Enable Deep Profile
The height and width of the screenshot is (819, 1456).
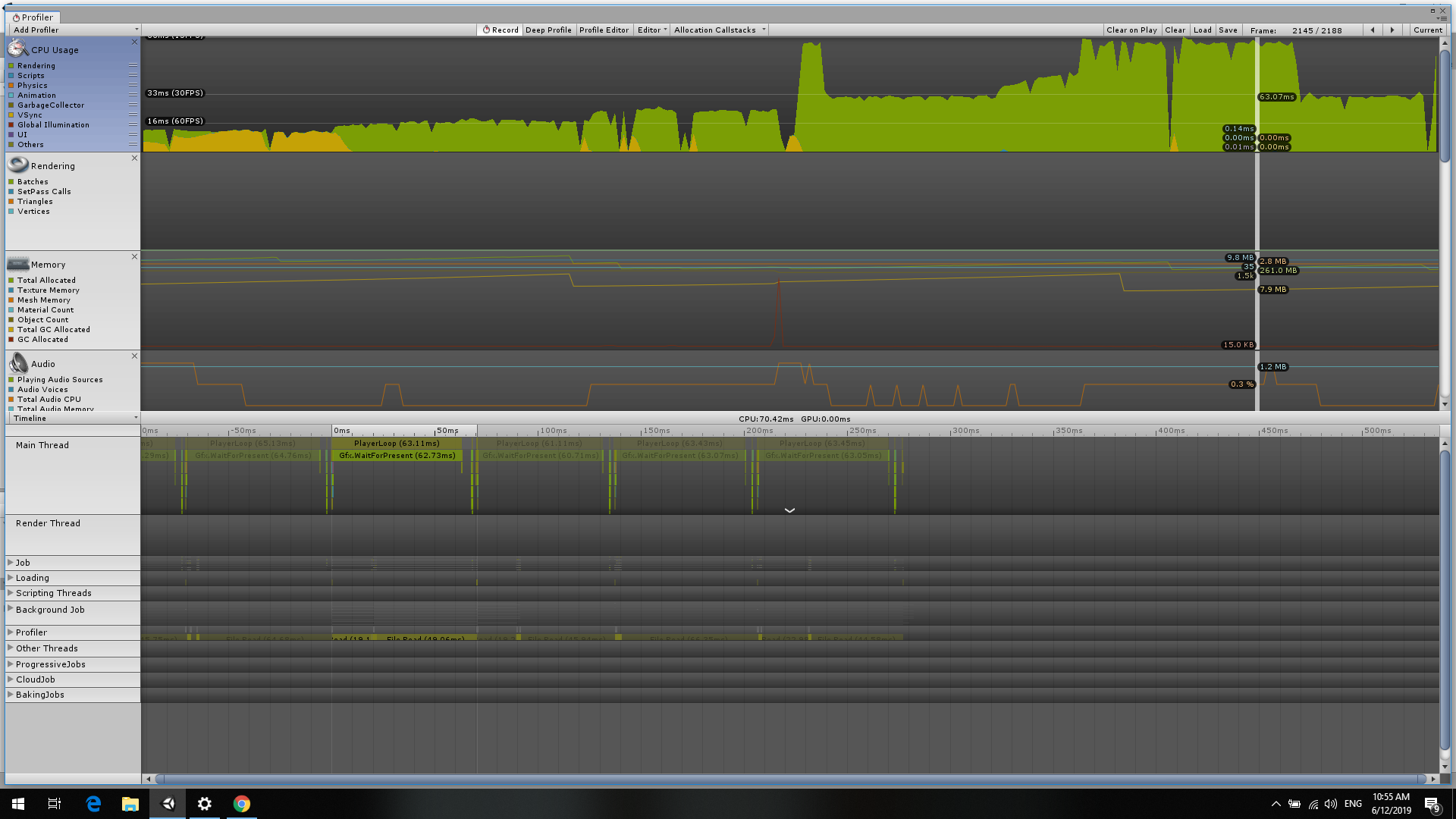coord(548,30)
